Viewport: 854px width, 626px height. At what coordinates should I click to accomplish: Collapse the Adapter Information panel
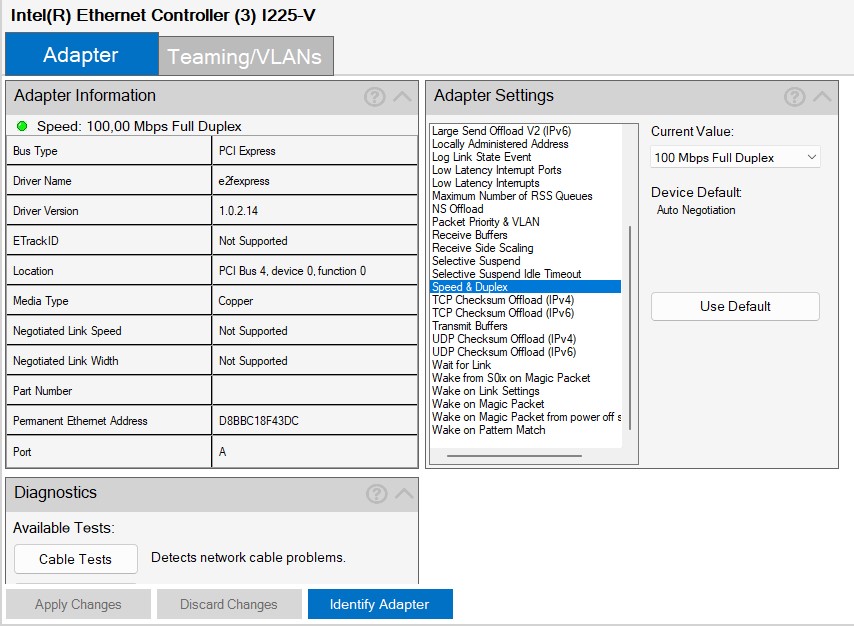402,97
